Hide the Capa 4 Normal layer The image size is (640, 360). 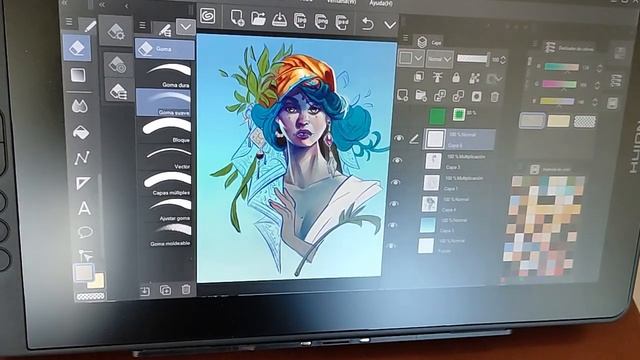[393, 203]
